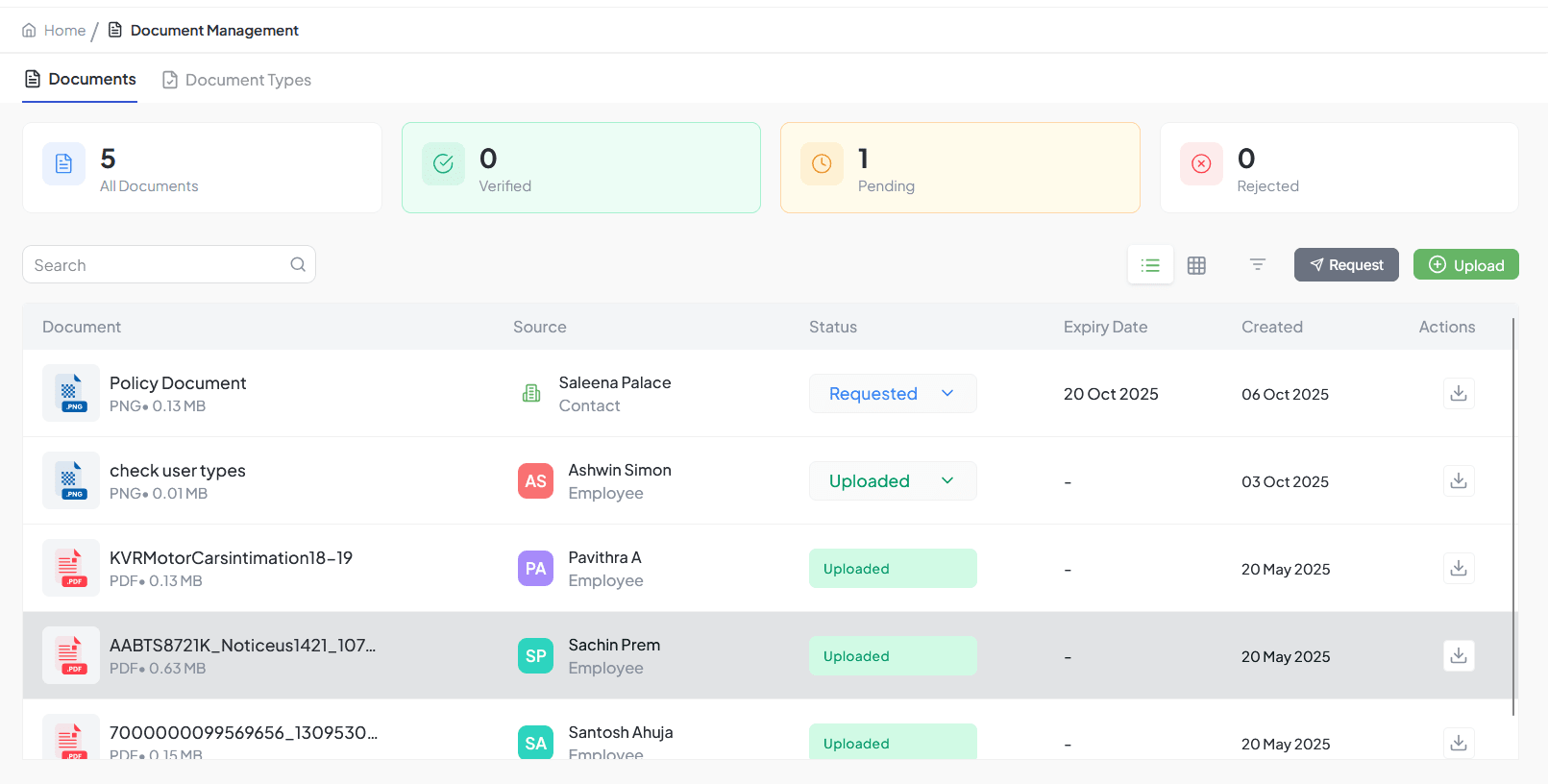1548x784 pixels.
Task: Click into the Search field
Action: 159,265
